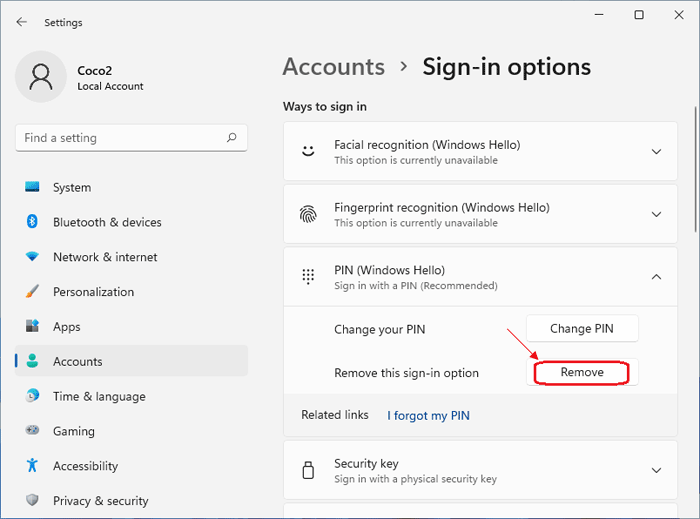This screenshot has width=700, height=519.
Task: Open Privacy & security category
Action: pyautogui.click(x=131, y=501)
